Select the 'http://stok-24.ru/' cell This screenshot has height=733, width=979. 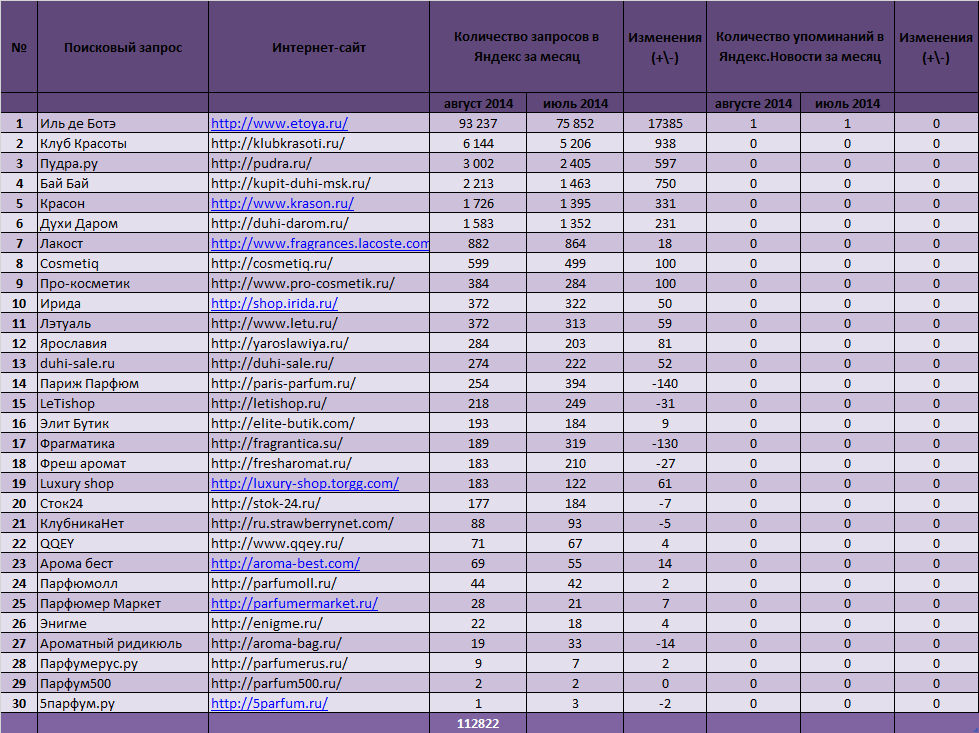click(x=319, y=503)
